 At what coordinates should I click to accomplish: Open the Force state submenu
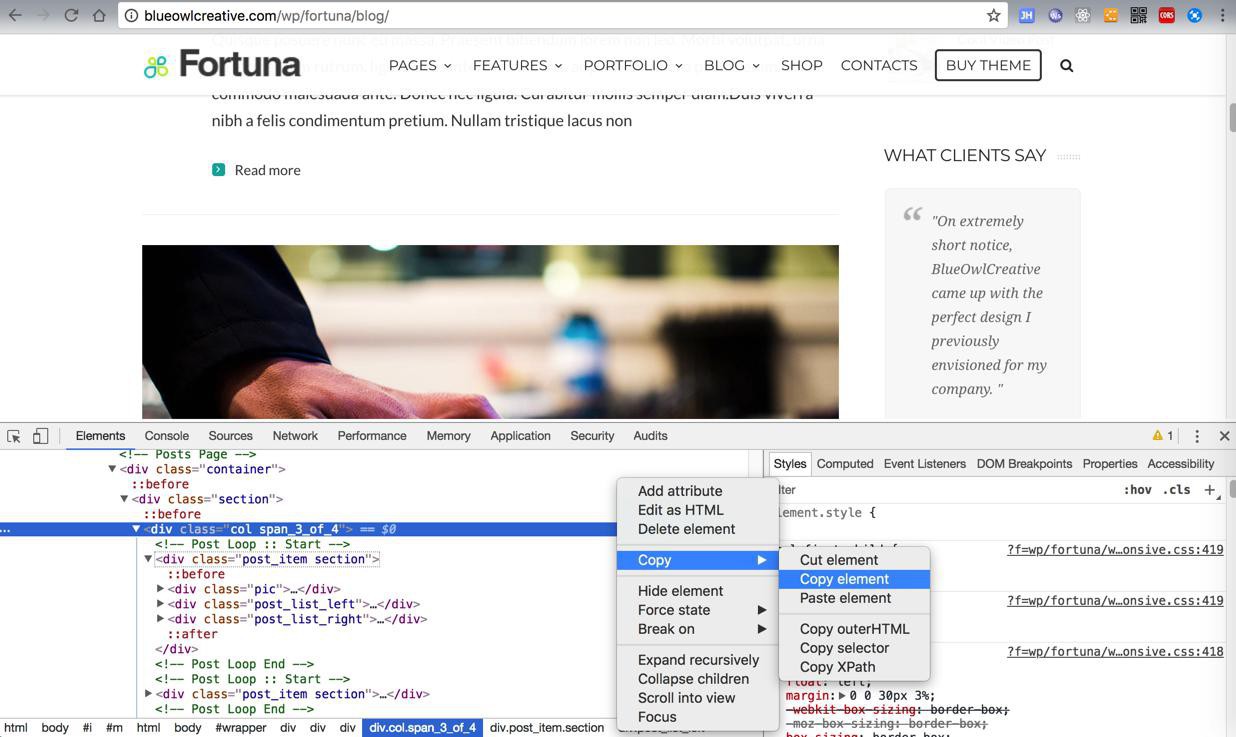click(697, 610)
